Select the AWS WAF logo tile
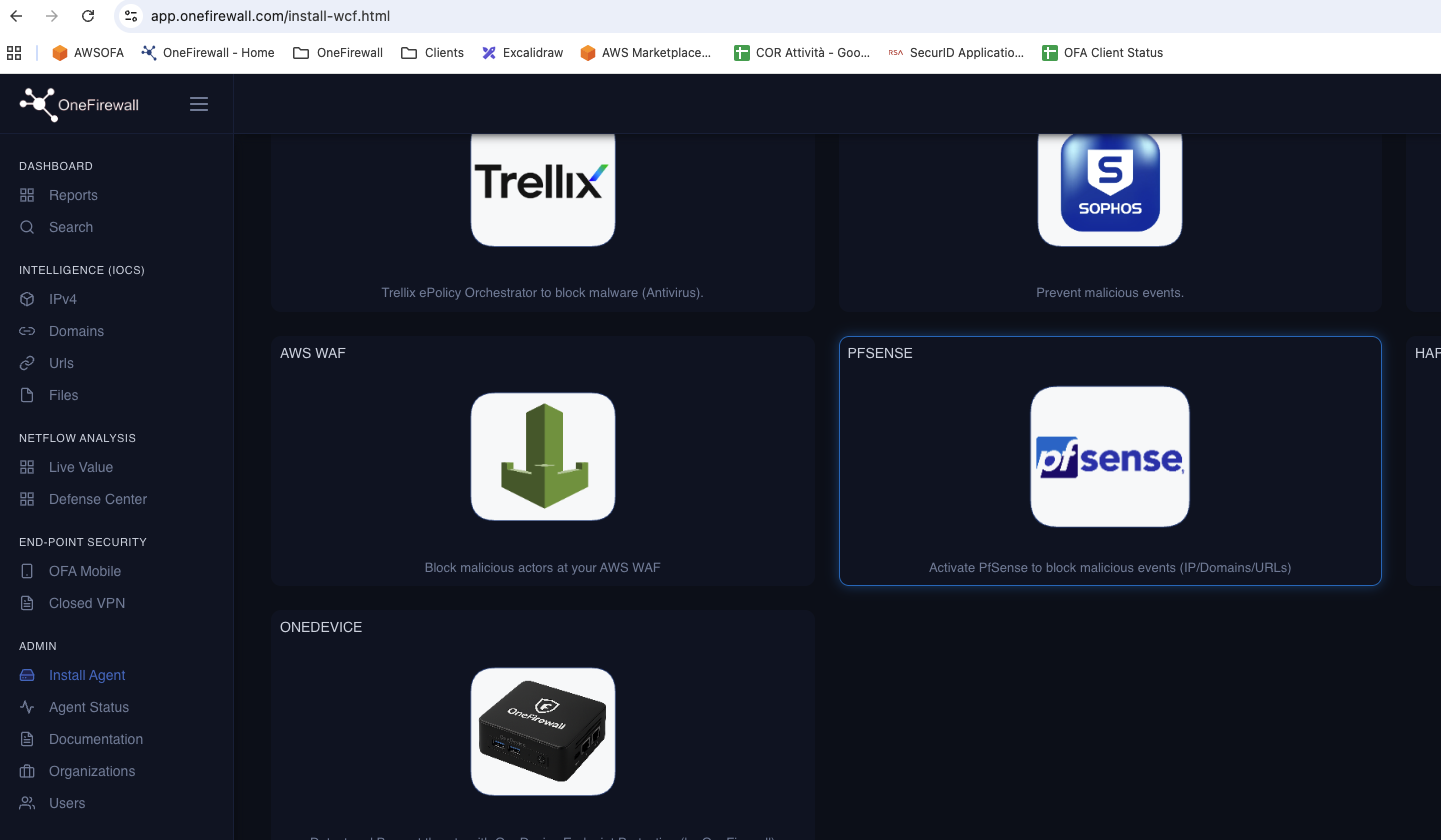Image resolution: width=1441 pixels, height=840 pixels. [543, 456]
